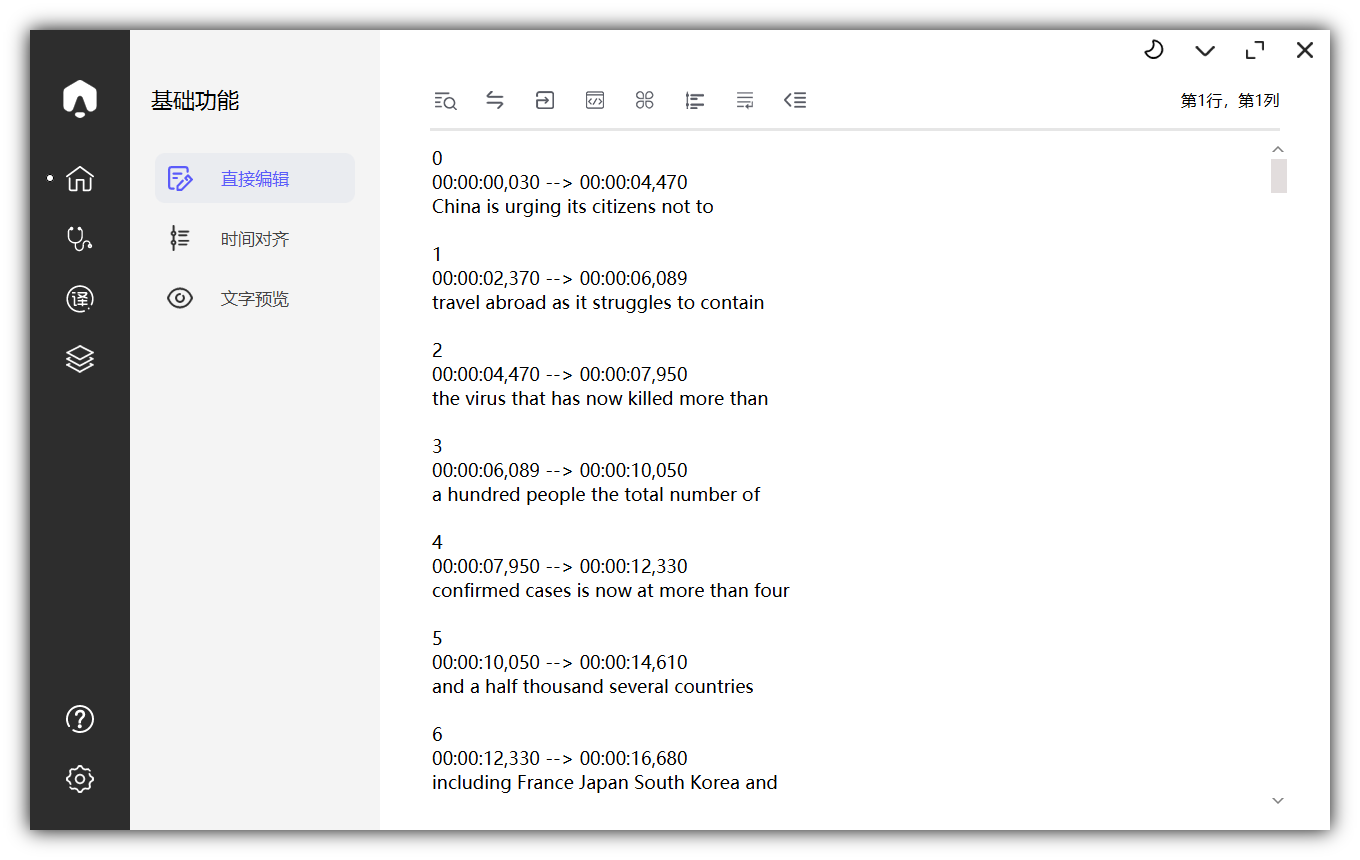Open the translate sidebar icon
The image size is (1360, 860).
coord(80,299)
